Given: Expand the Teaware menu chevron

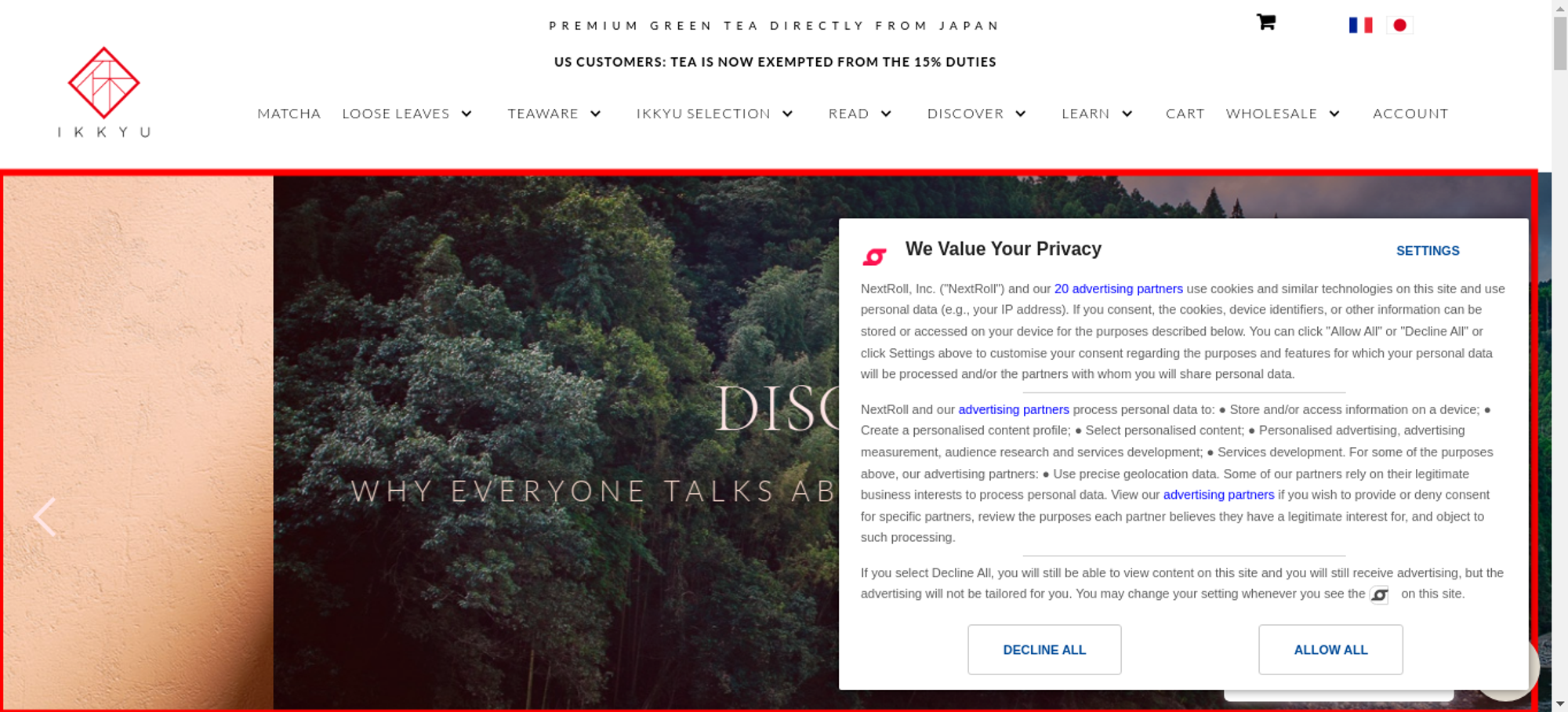Looking at the screenshot, I should click(596, 114).
